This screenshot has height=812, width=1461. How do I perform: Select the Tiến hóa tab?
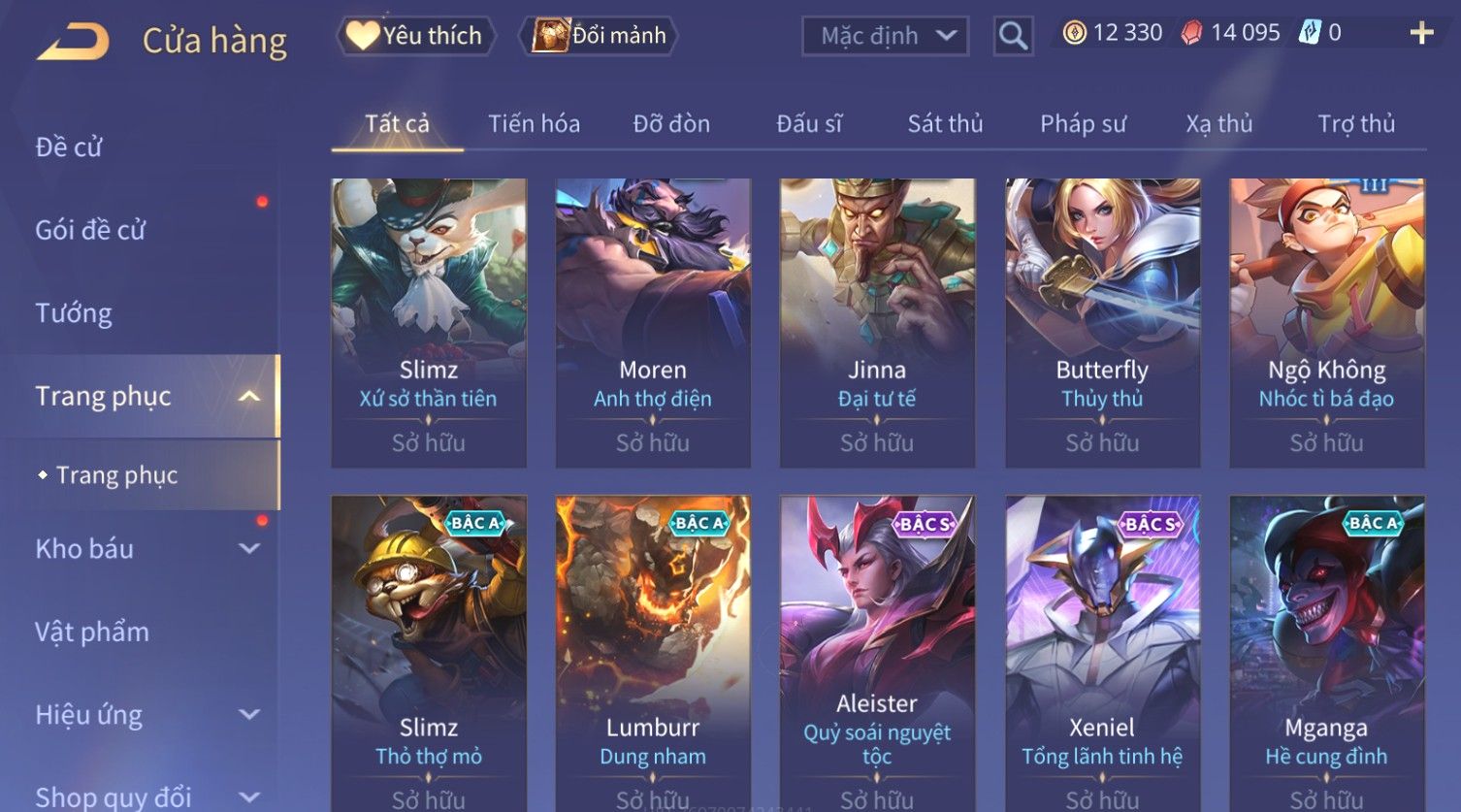point(534,124)
